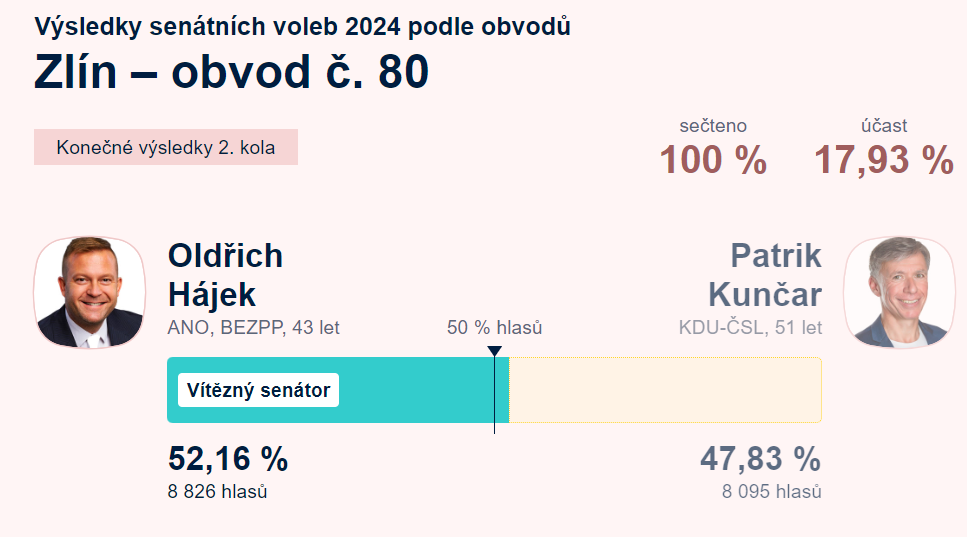Viewport: 967px width, 537px height.
Task: Select the Oldřich Hájek candidate name
Action: (225, 275)
